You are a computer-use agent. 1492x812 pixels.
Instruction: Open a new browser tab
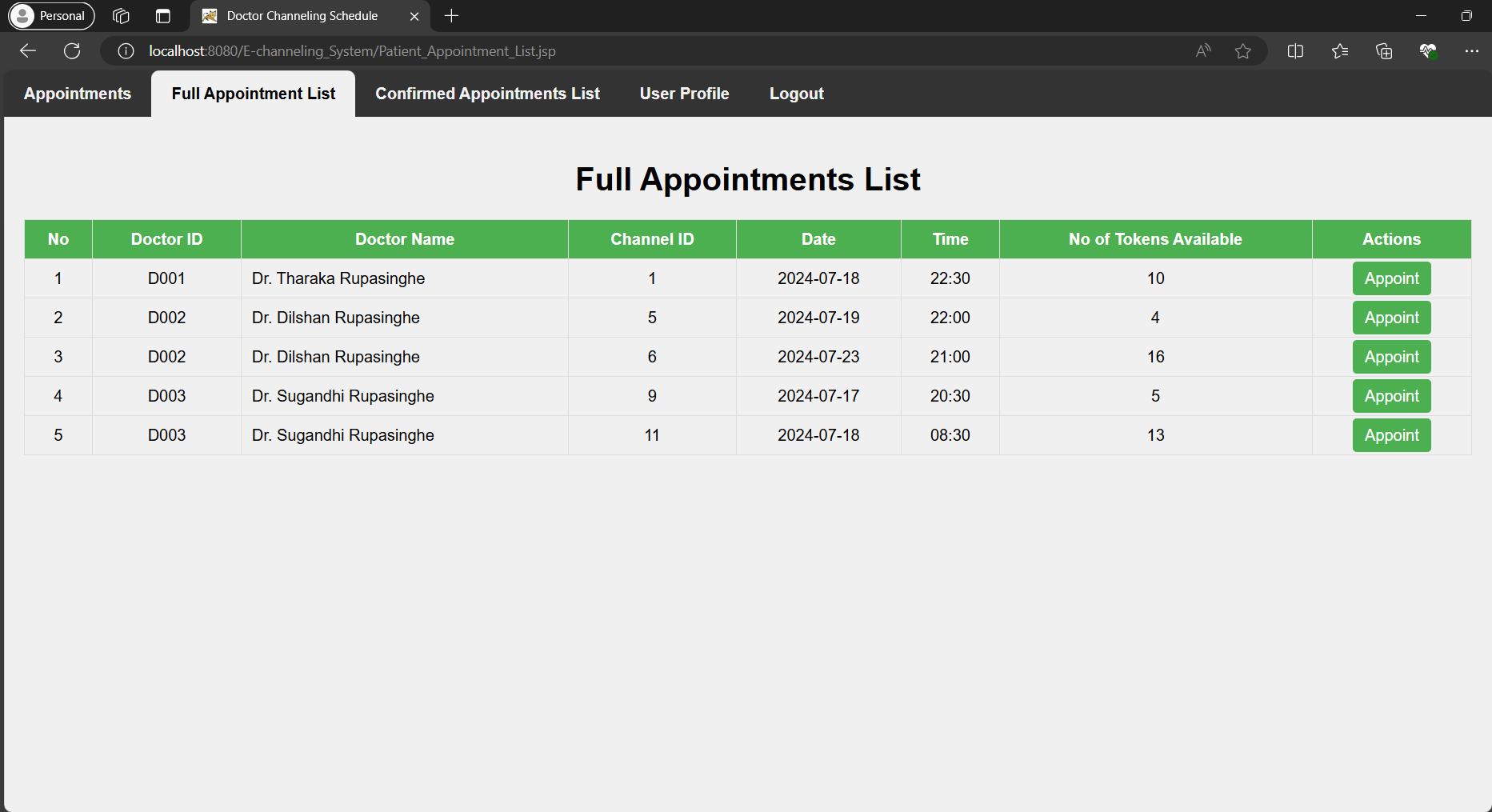pyautogui.click(x=451, y=16)
